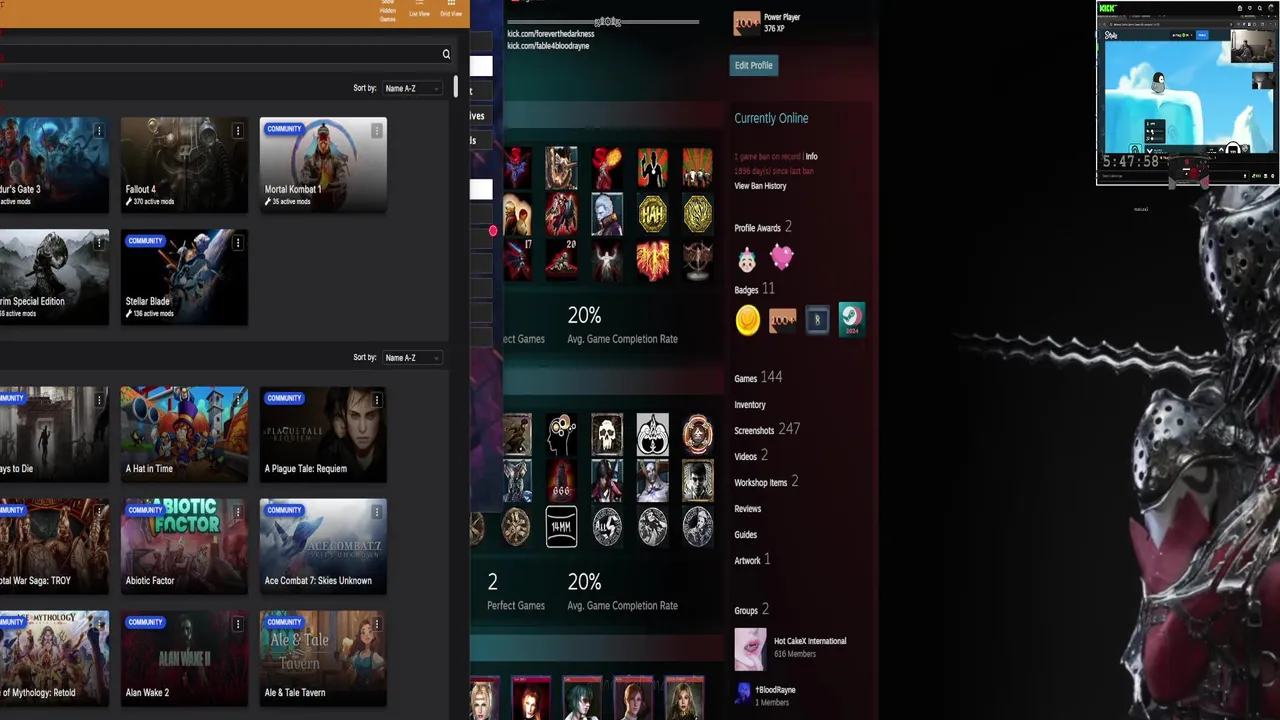Open Hot CakeX International group
1280x720 pixels.
point(810,641)
